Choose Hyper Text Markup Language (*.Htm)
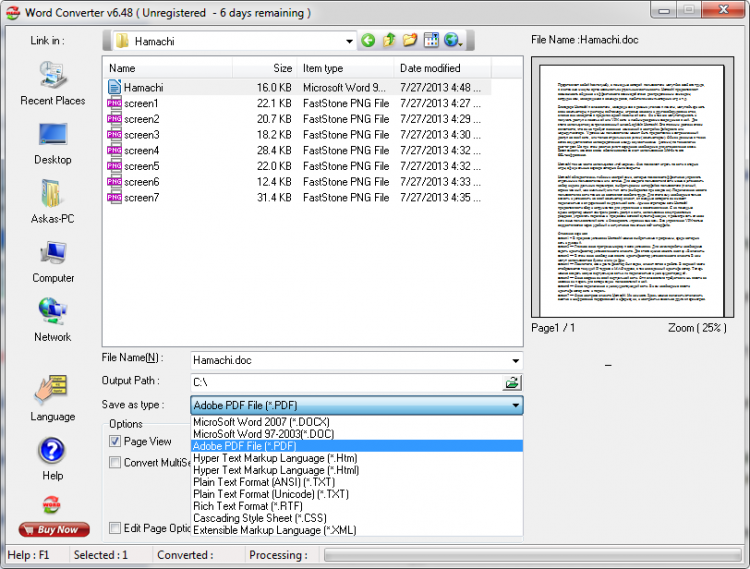Image resolution: width=750 pixels, height=569 pixels. [x=356, y=458]
